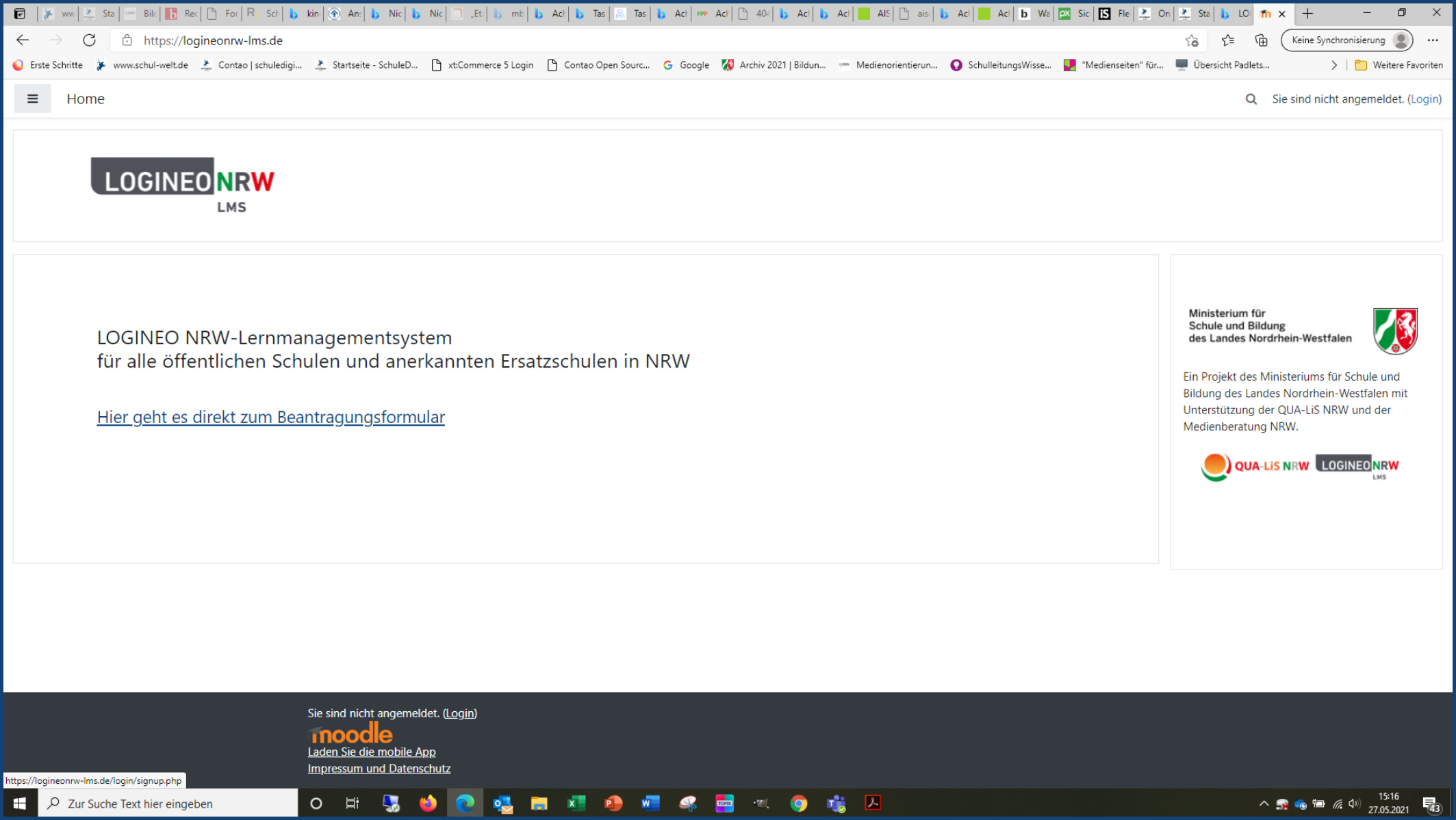Click the volume speaker tray icon
This screenshot has height=820, width=1456.
click(x=1354, y=804)
